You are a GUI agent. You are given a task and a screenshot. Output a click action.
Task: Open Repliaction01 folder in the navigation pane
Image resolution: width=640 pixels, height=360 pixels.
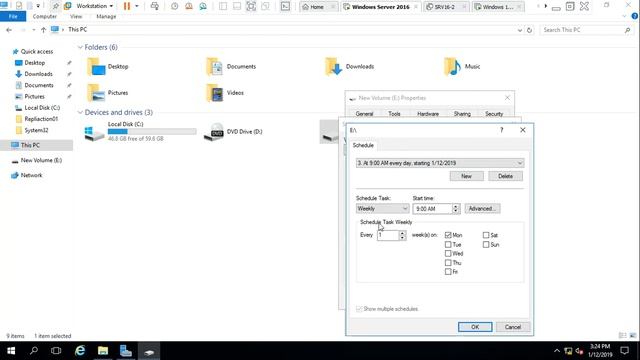pos(41,119)
